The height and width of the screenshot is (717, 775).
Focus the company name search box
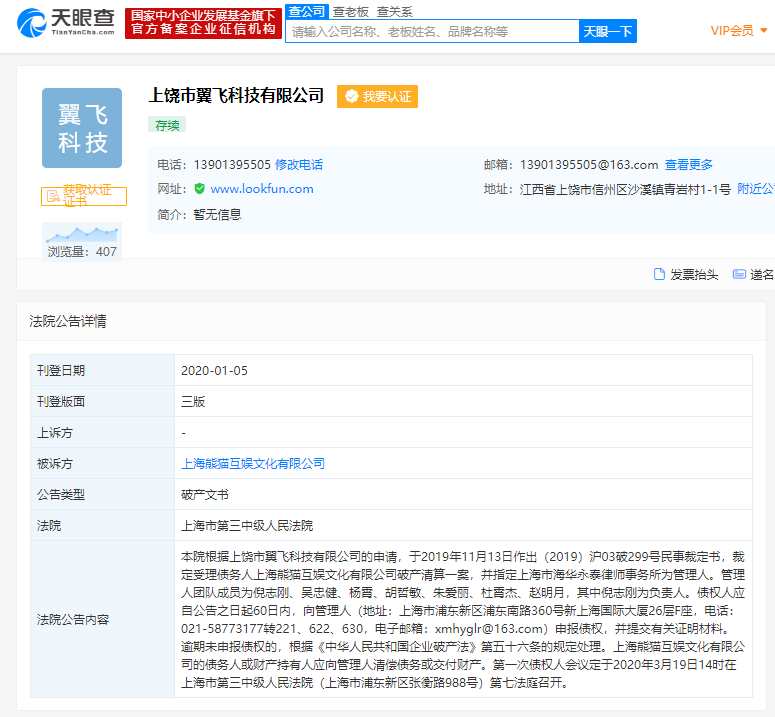432,31
